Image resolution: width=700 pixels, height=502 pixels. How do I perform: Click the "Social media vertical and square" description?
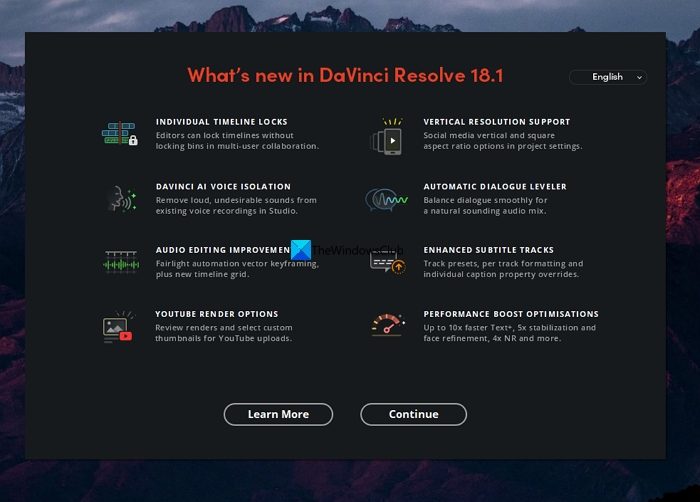click(503, 141)
